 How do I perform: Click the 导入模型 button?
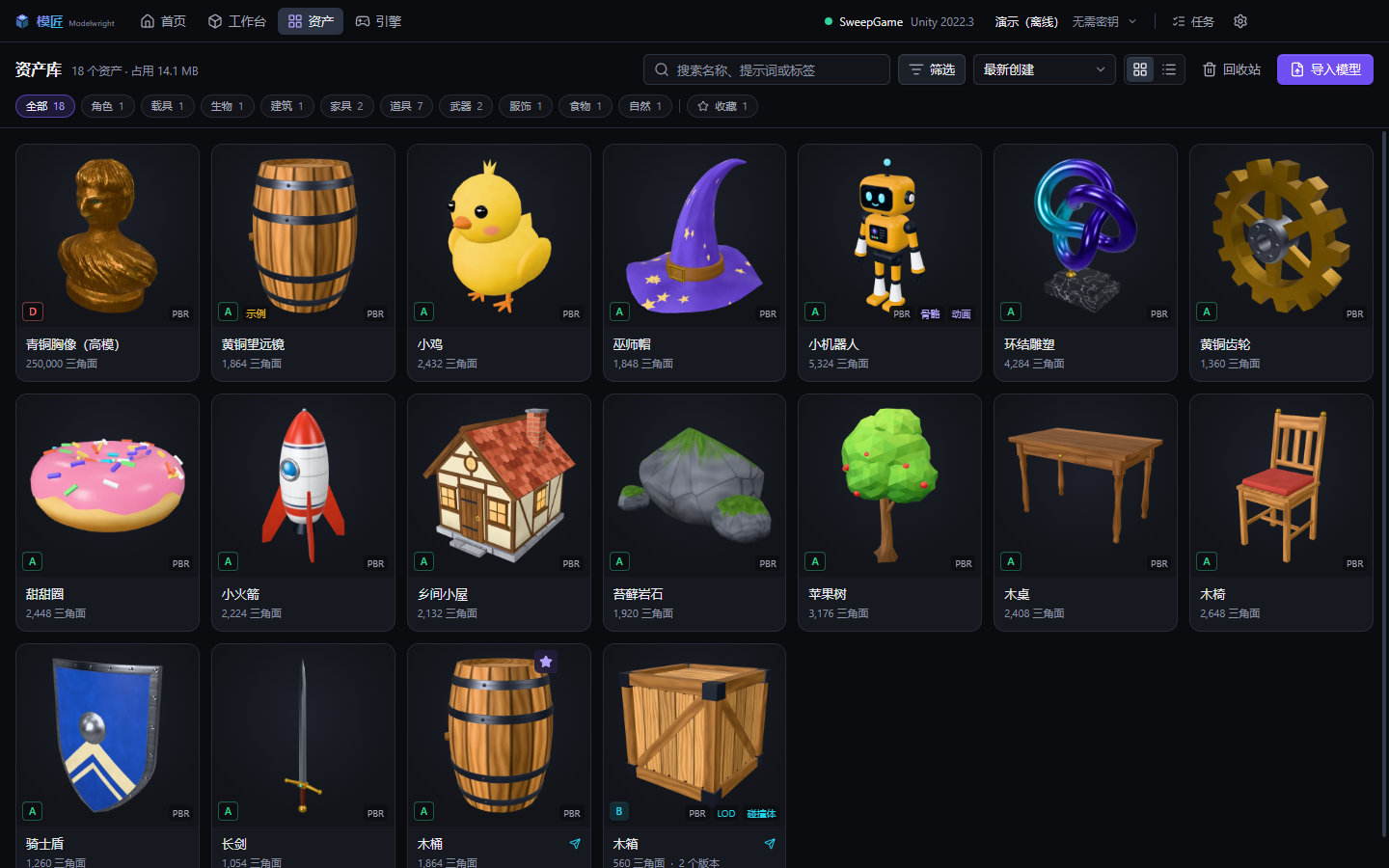(x=1325, y=69)
